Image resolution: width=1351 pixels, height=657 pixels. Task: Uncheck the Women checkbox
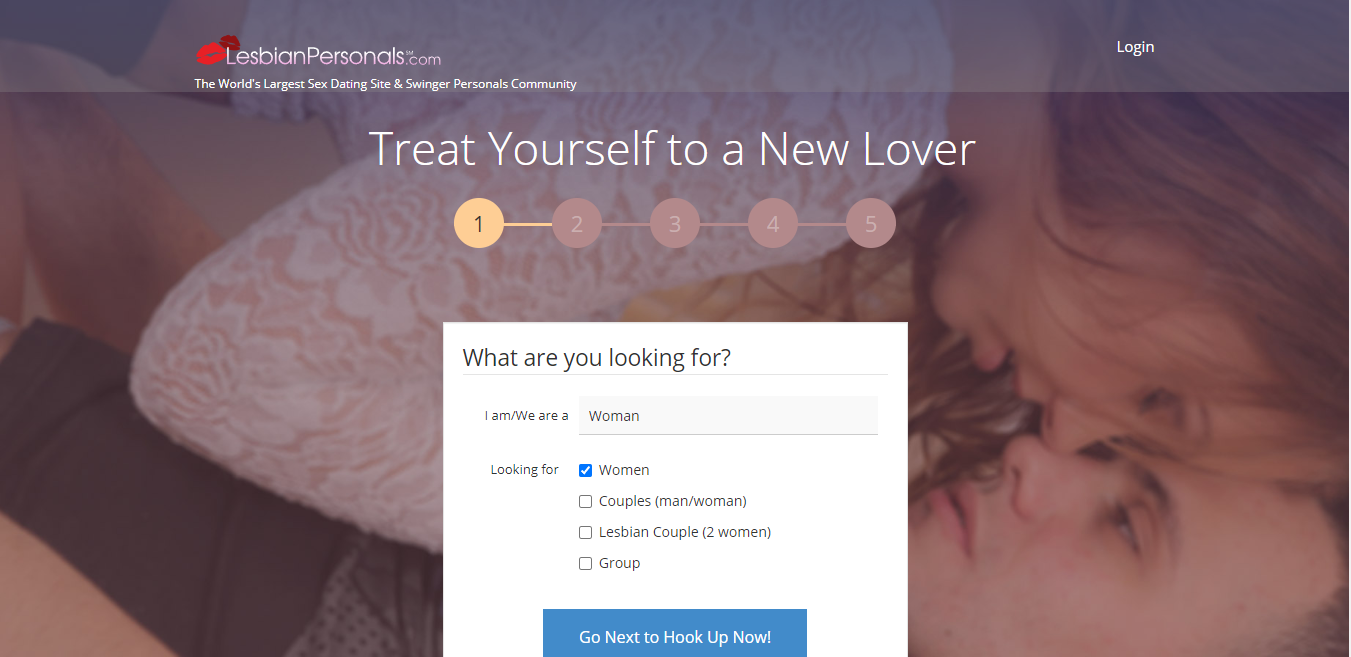click(586, 470)
